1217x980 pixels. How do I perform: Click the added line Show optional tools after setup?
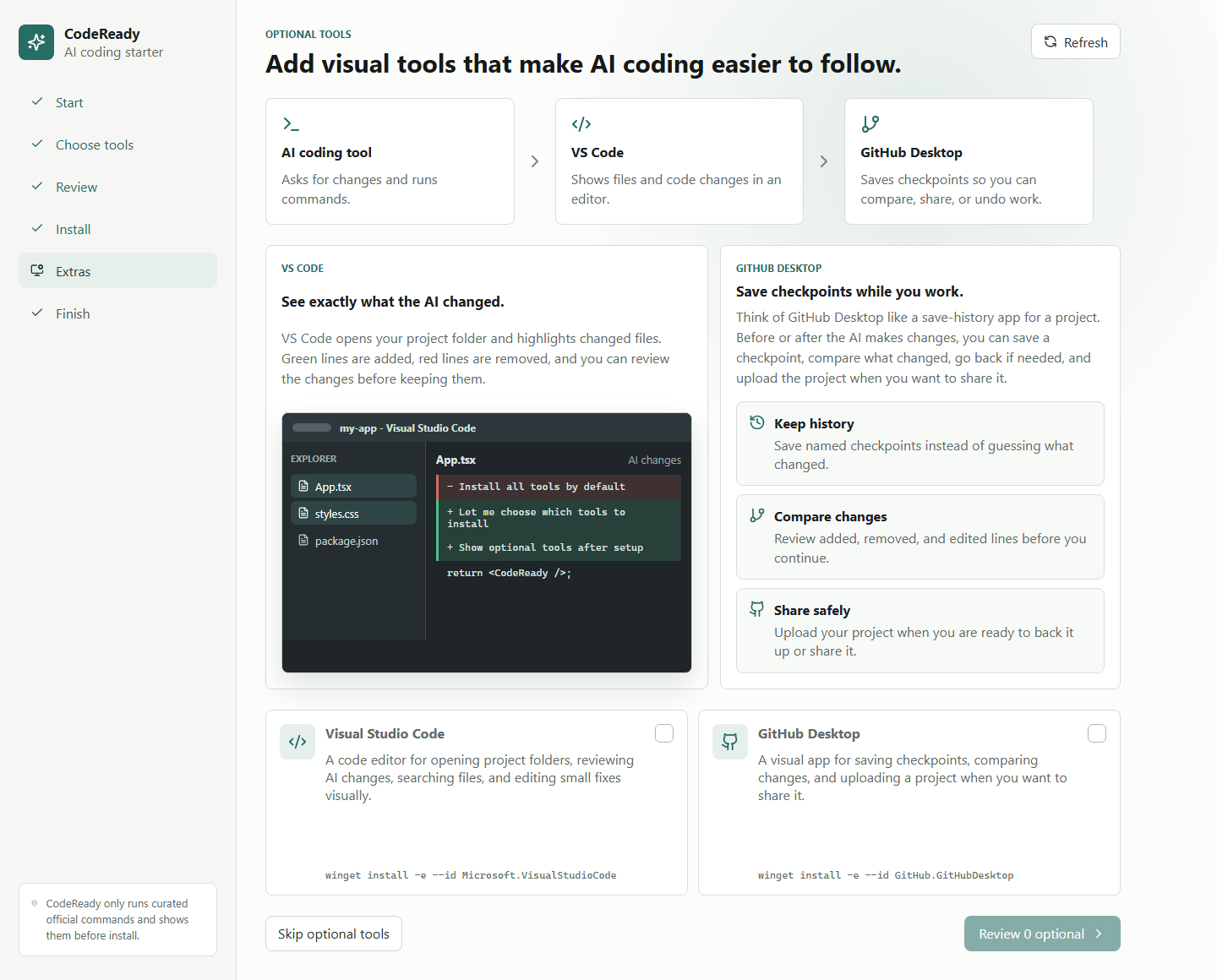559,547
